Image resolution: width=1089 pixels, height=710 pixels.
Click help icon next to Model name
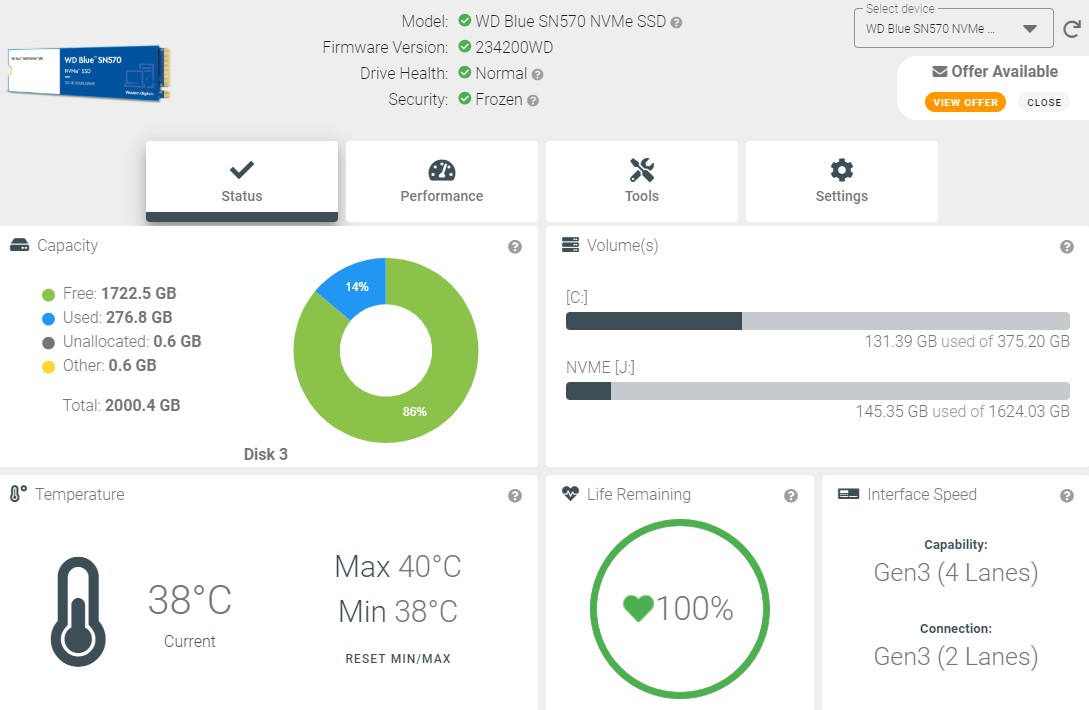click(676, 22)
